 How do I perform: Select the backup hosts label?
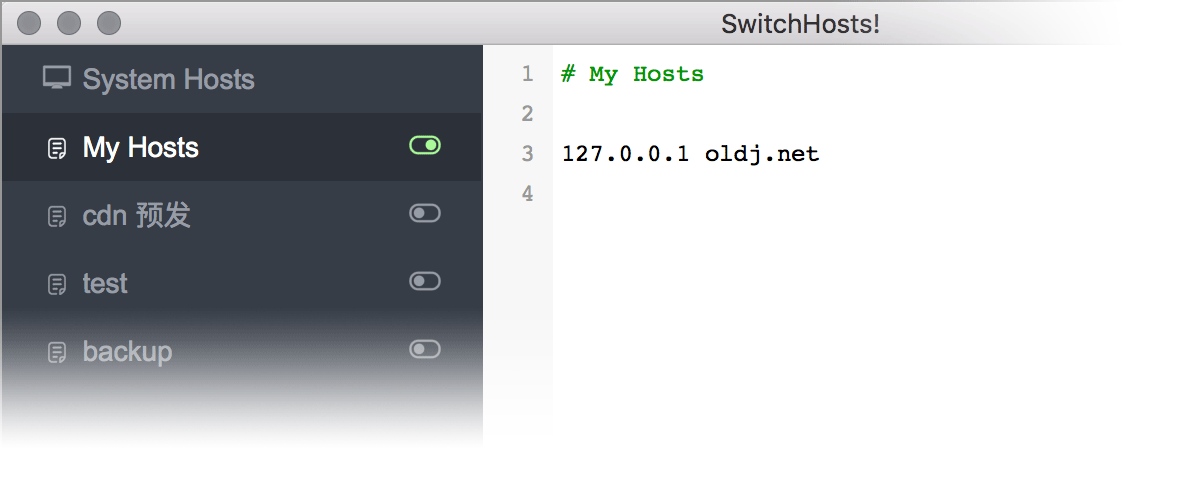tap(127, 352)
